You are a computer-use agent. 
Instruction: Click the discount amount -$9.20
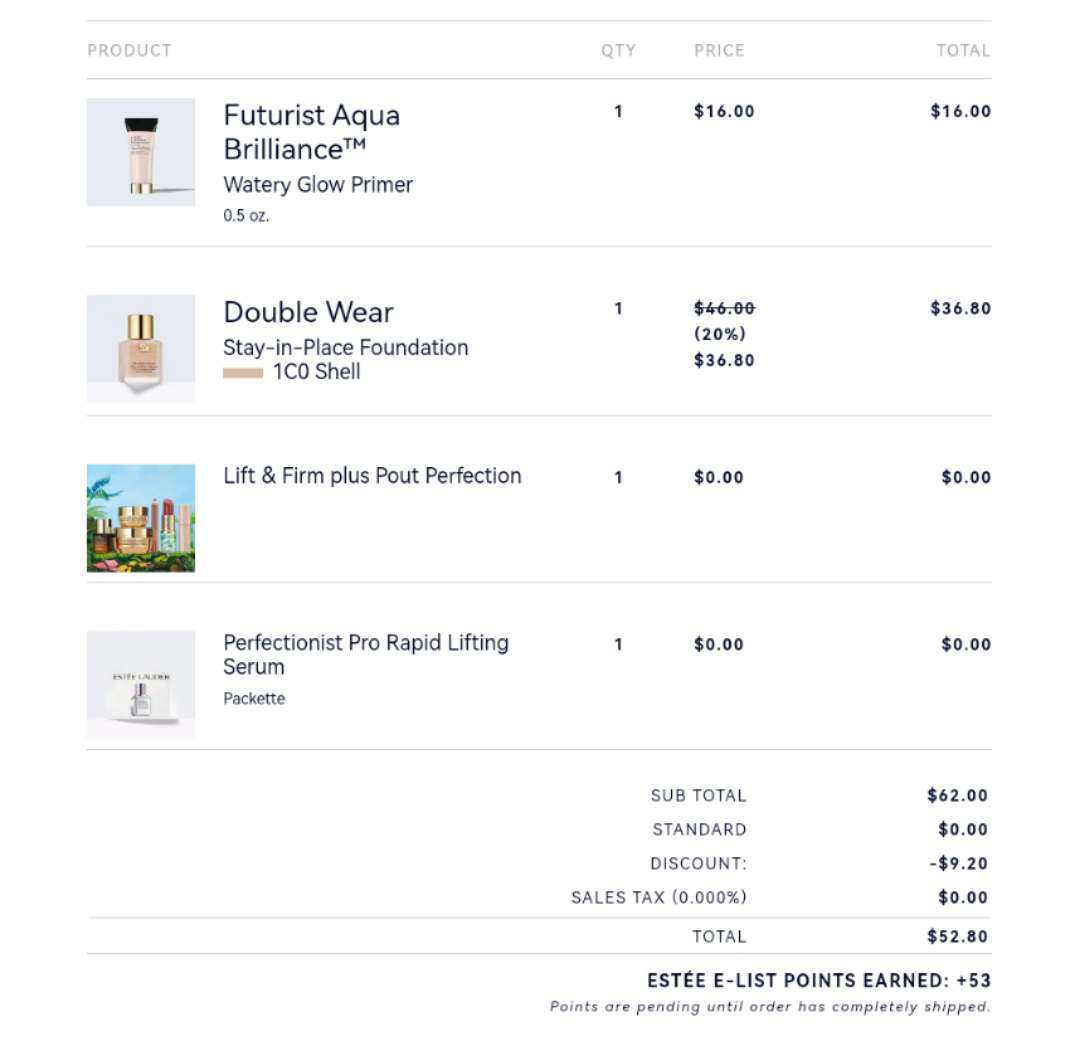[959, 863]
